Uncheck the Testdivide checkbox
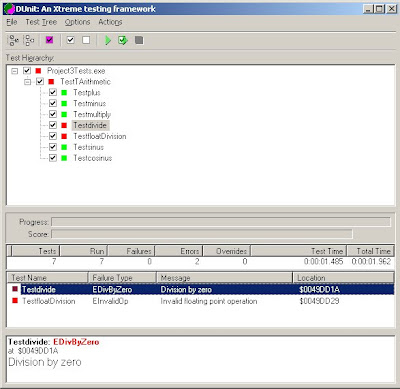This screenshot has width=400, height=389. coord(53,125)
